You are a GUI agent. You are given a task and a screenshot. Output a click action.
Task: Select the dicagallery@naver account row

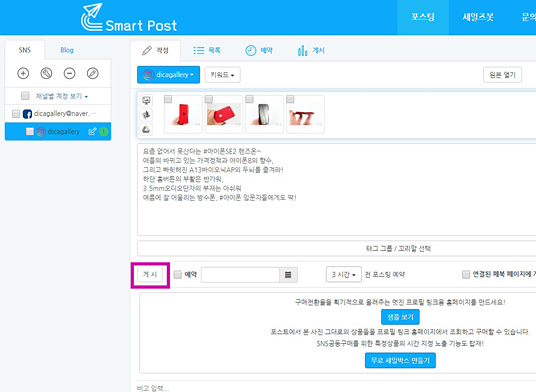(58, 113)
